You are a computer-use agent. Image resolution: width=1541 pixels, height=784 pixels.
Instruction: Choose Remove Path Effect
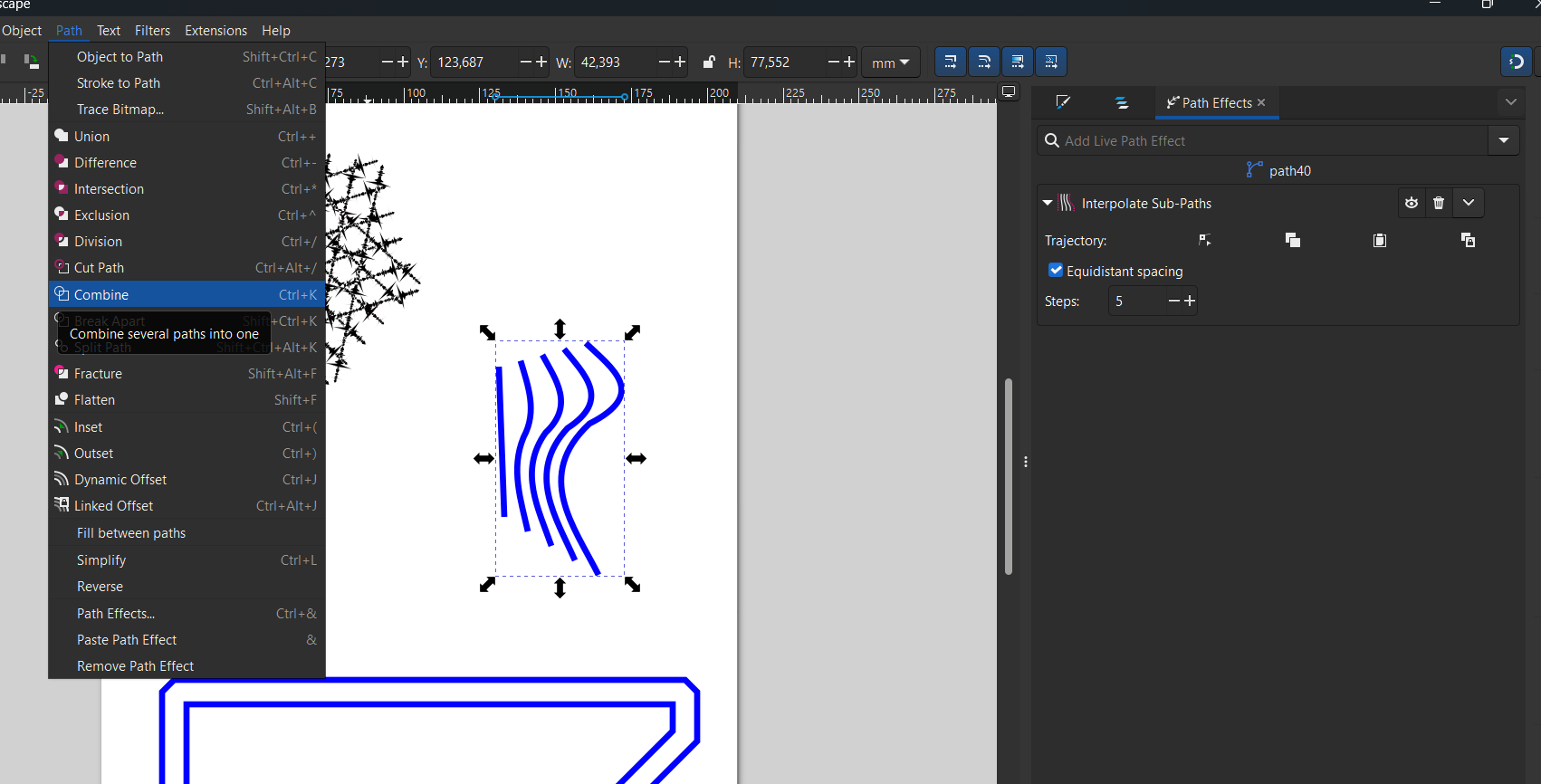187,666
